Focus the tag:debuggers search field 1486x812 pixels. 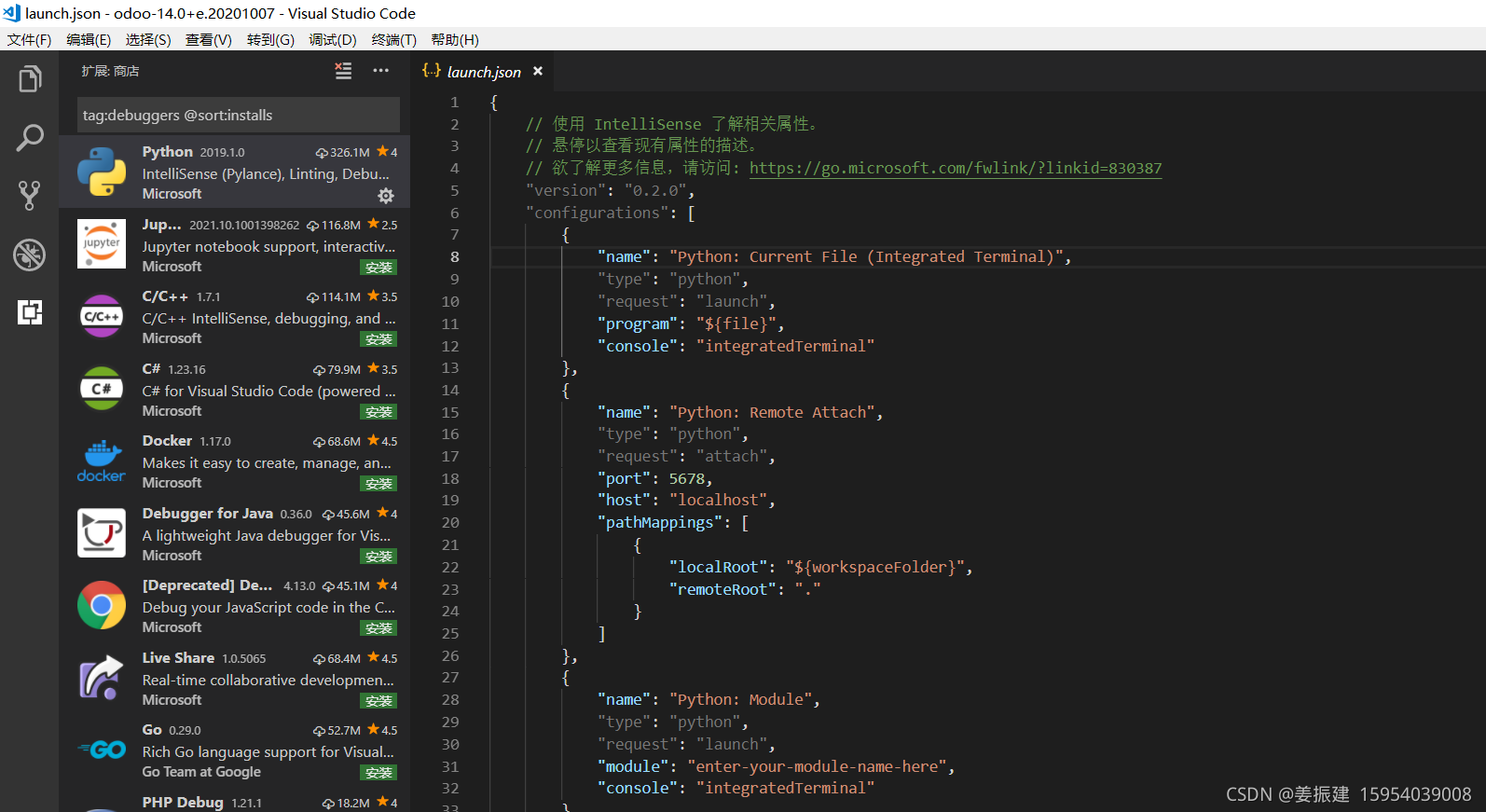pos(239,115)
